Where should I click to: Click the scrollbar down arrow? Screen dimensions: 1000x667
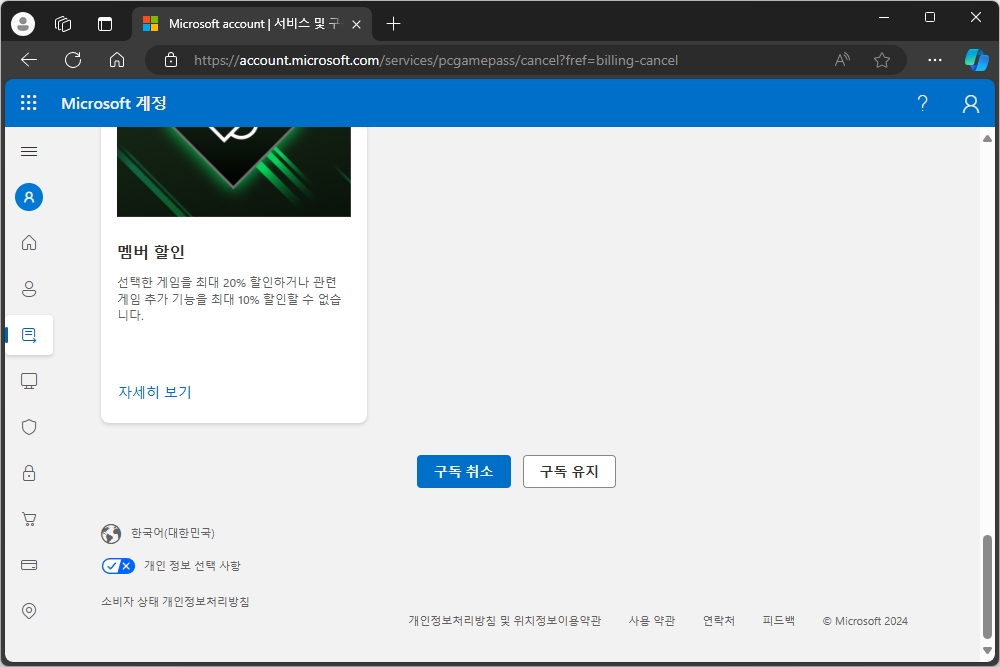tap(987, 650)
